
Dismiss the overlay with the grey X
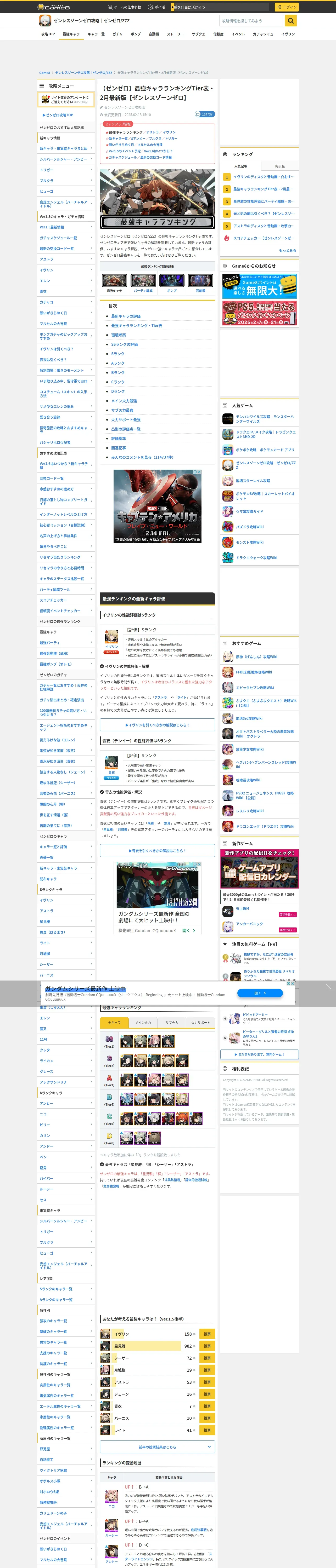pos(329,987)
